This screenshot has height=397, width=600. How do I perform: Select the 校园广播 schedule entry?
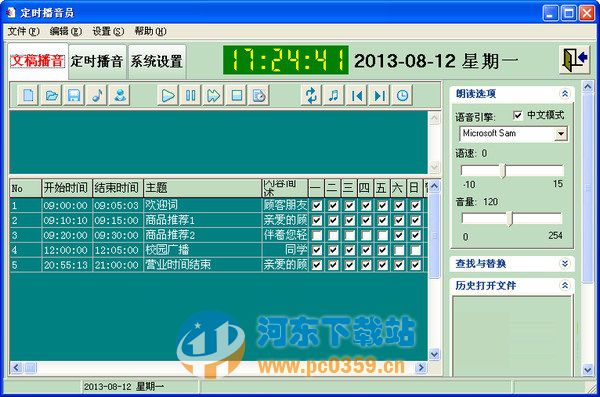pos(202,250)
